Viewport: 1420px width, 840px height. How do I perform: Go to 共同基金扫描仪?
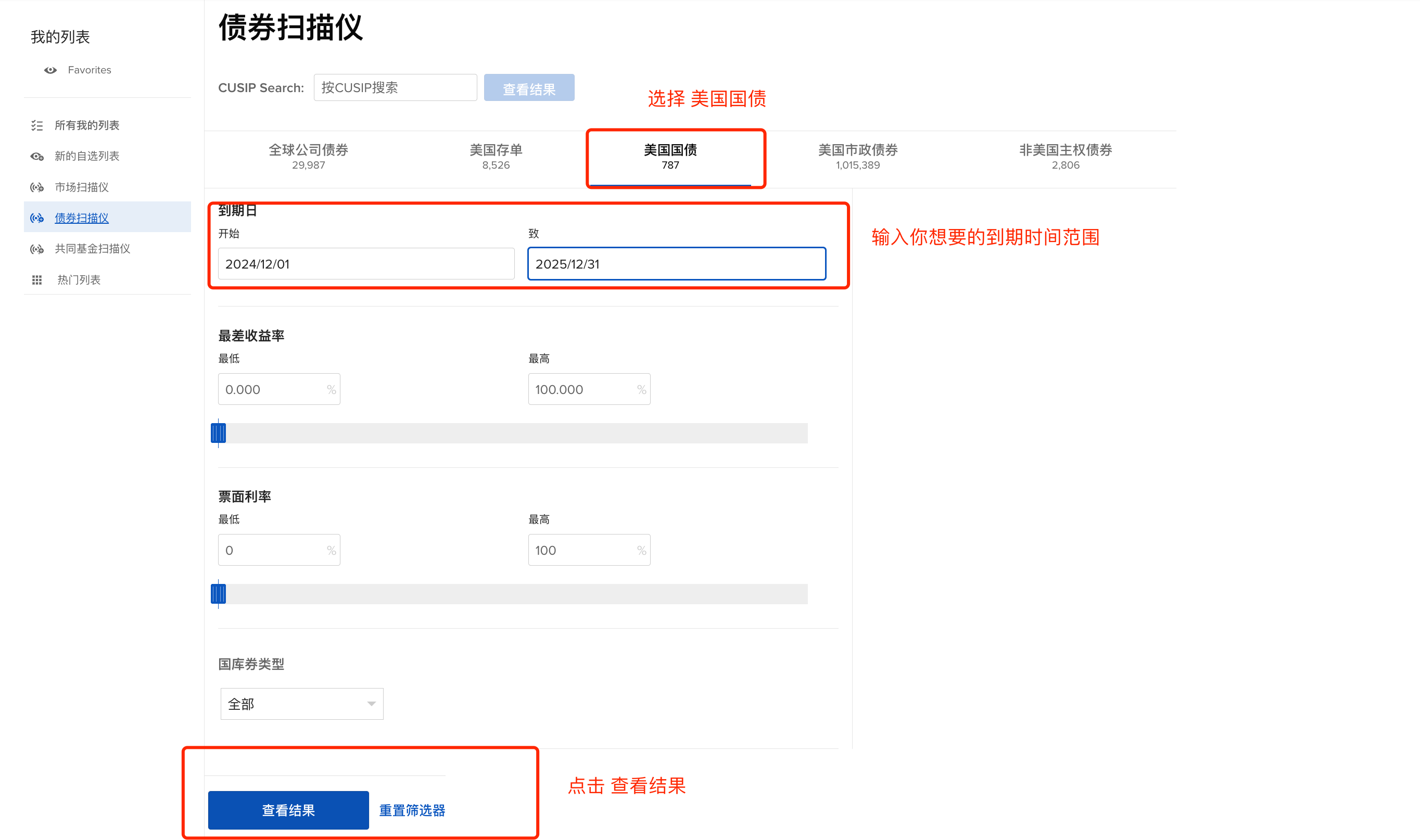(x=92, y=249)
